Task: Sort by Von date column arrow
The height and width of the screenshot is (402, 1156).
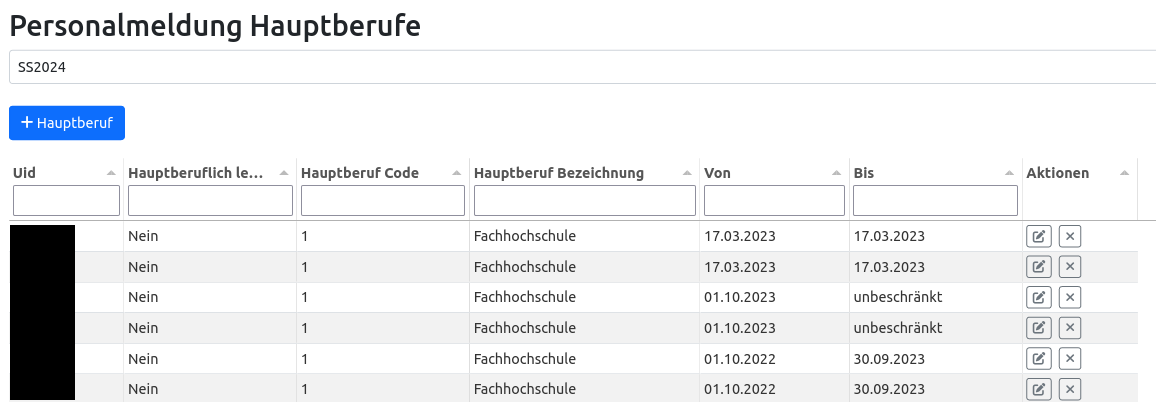Action: pyautogui.click(x=836, y=173)
